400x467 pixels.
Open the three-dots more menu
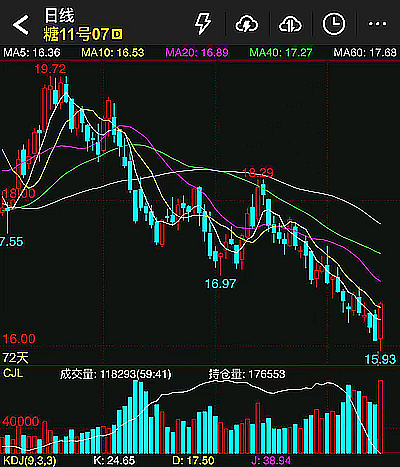(x=377, y=24)
